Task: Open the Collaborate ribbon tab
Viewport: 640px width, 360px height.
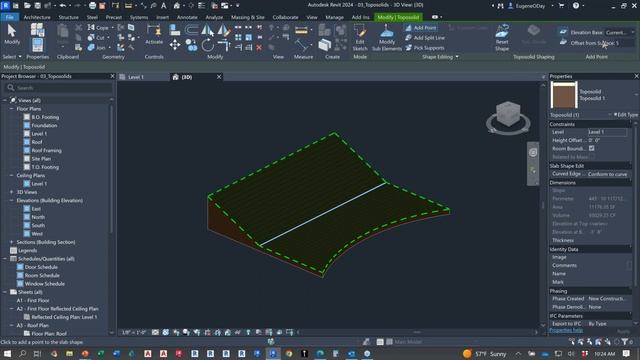Action: pos(285,17)
